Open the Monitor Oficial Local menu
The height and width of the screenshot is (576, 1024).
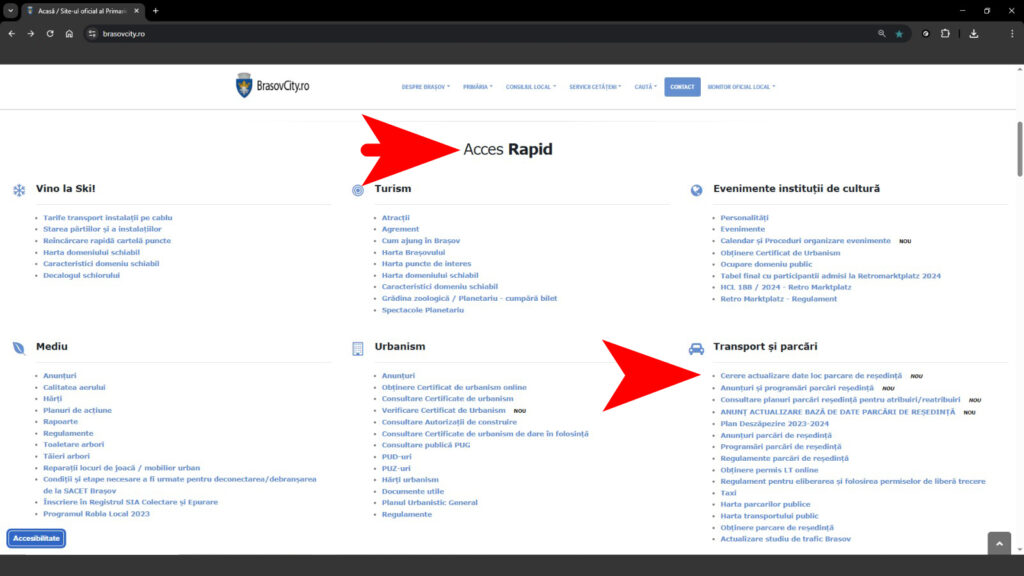[x=741, y=87]
